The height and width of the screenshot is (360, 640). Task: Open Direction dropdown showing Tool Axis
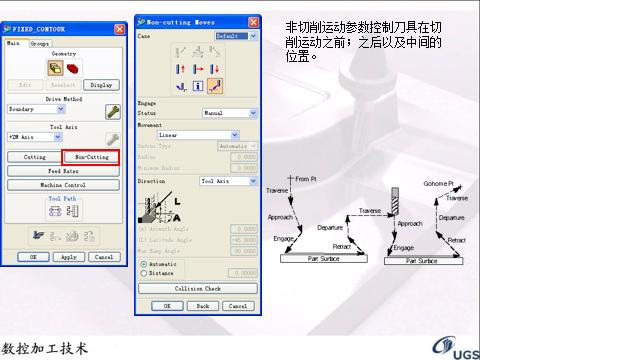(229, 181)
